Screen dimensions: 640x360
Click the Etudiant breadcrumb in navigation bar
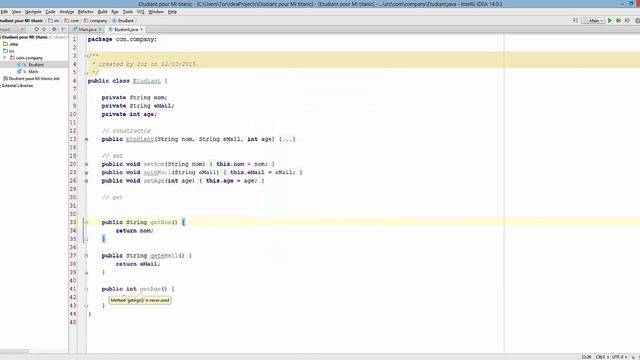click(123, 20)
